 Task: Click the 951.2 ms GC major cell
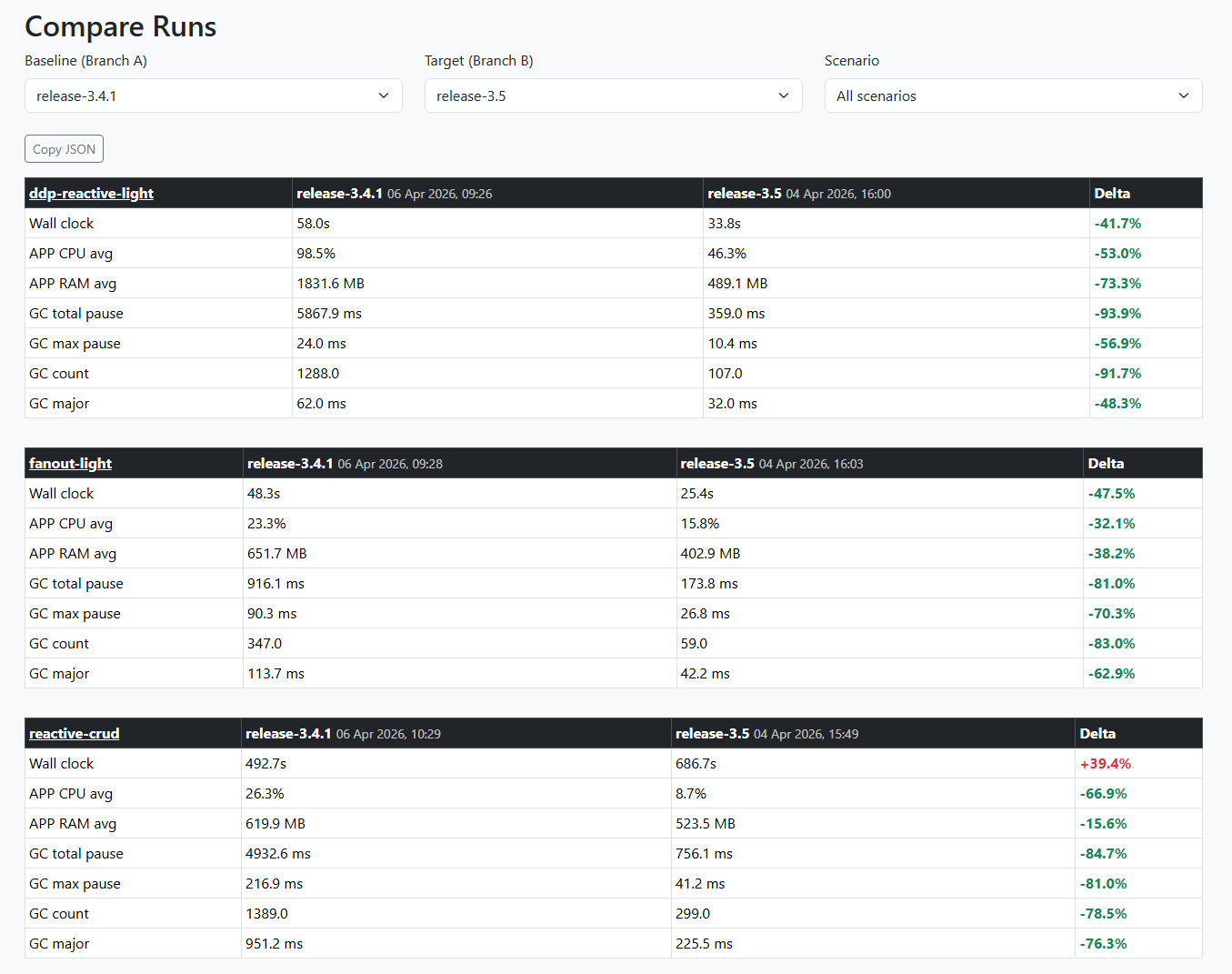[274, 944]
